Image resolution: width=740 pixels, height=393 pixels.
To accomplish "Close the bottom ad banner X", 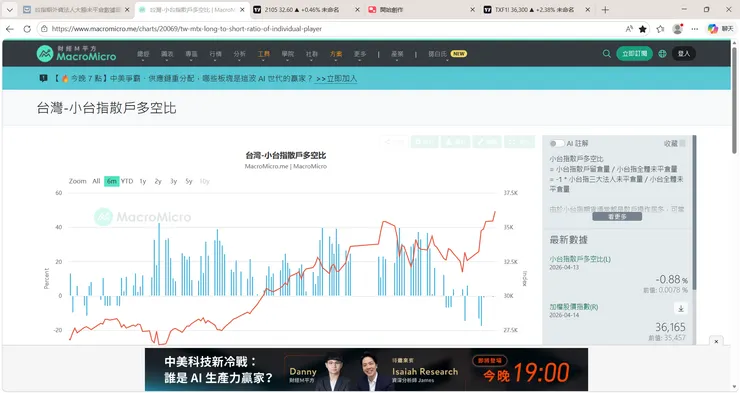I will click(716, 341).
